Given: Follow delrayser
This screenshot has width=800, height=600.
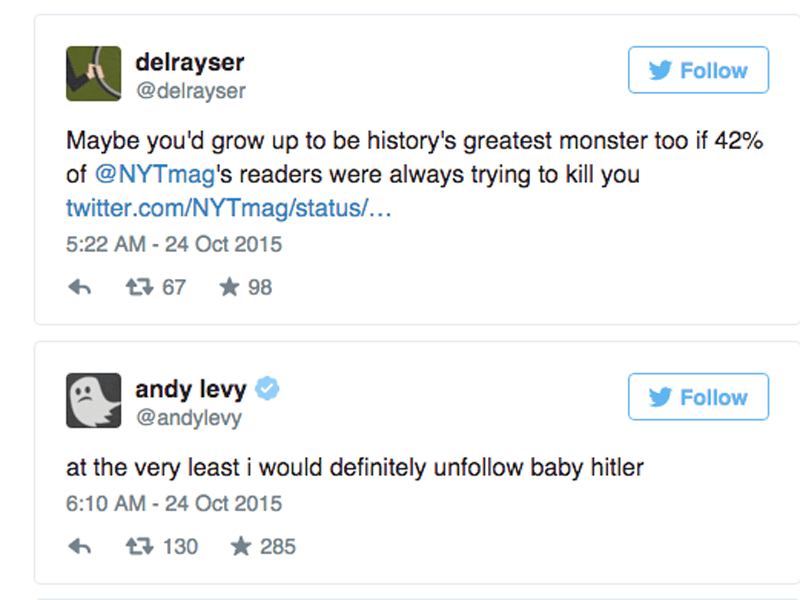Looking at the screenshot, I should (x=698, y=70).
